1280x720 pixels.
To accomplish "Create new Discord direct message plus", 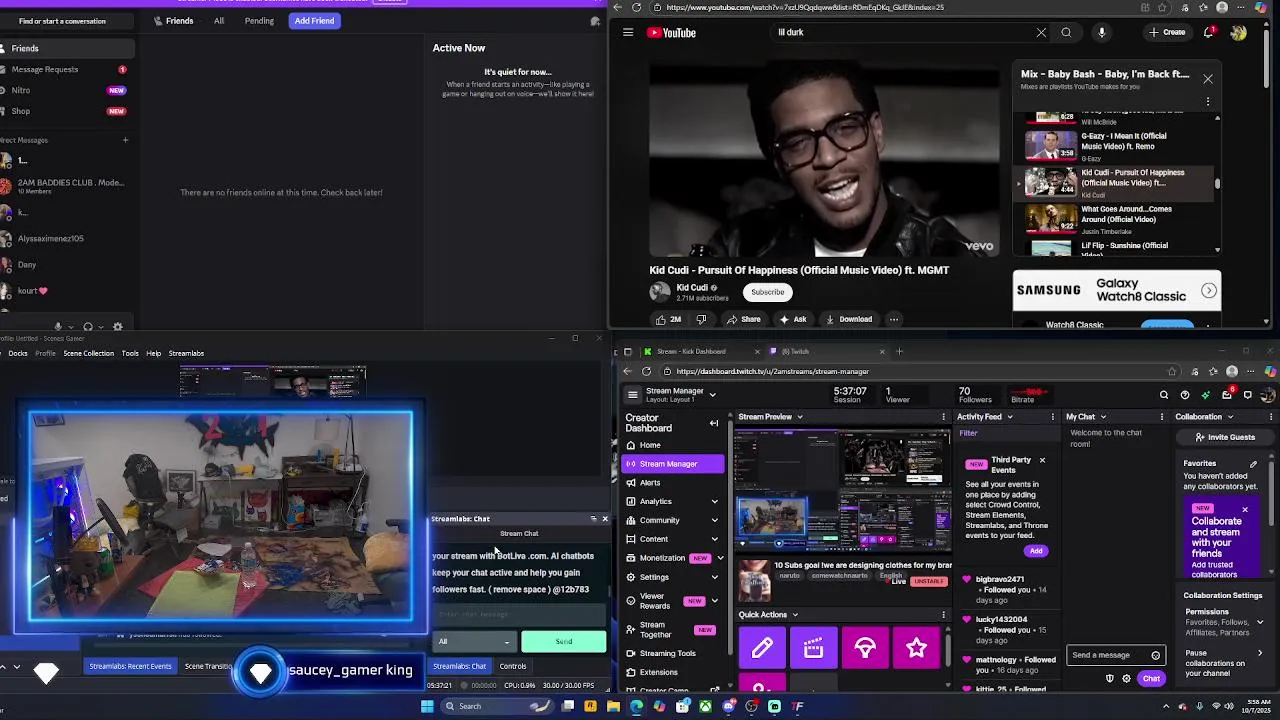I will (x=125, y=140).
